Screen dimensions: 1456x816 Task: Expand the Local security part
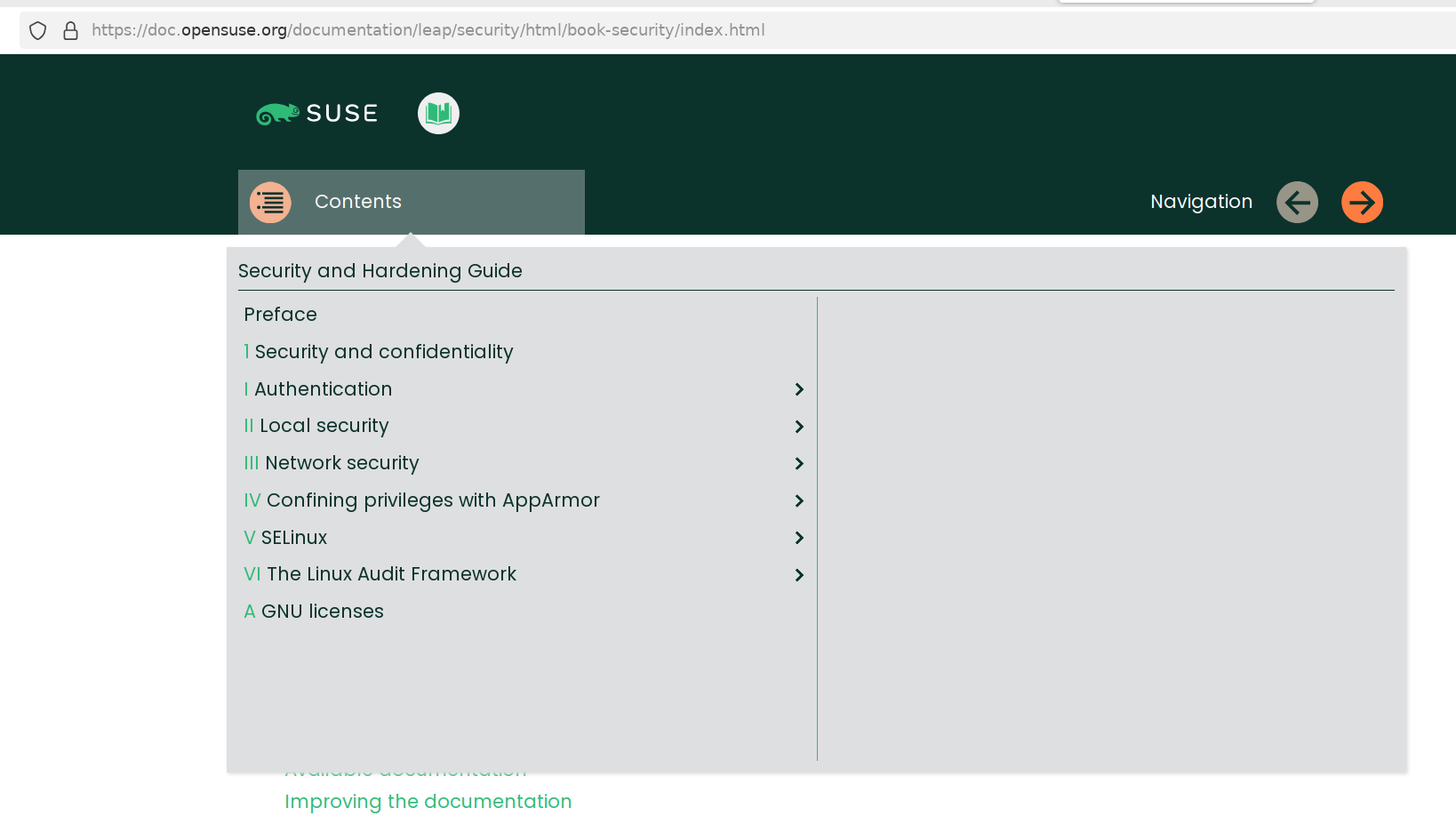tap(797, 427)
